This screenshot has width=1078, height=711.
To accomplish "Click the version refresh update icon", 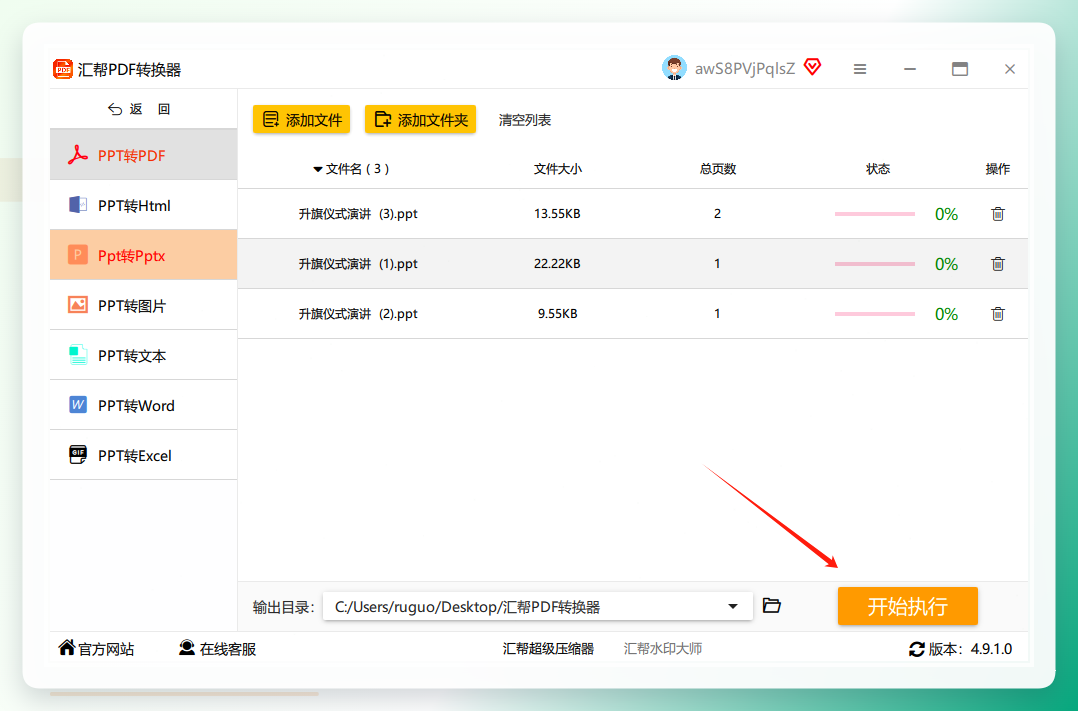I will point(916,649).
